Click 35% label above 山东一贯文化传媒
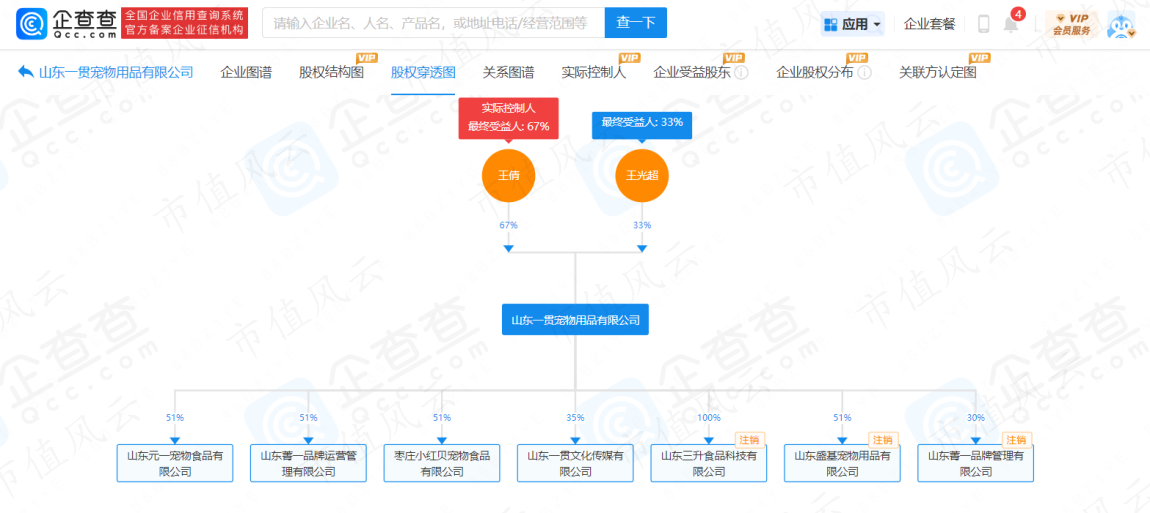Image resolution: width=1150 pixels, height=513 pixels. pos(575,418)
